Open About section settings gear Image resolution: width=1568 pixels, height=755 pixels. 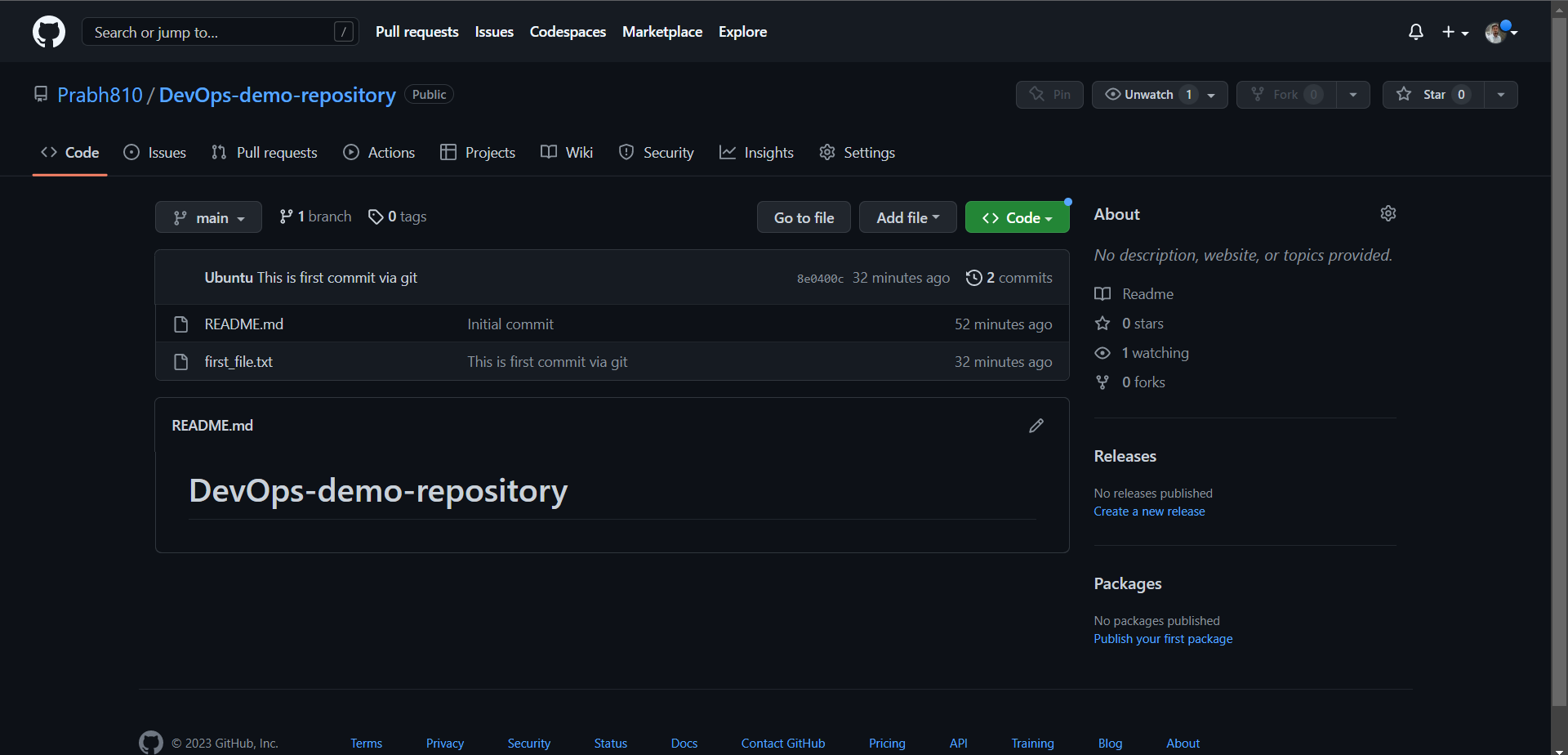coord(1388,213)
